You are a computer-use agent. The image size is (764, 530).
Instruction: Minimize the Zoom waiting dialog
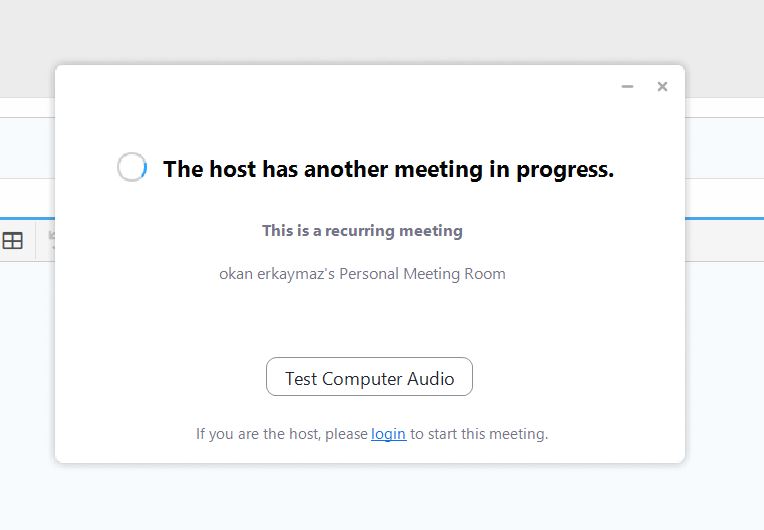(628, 87)
